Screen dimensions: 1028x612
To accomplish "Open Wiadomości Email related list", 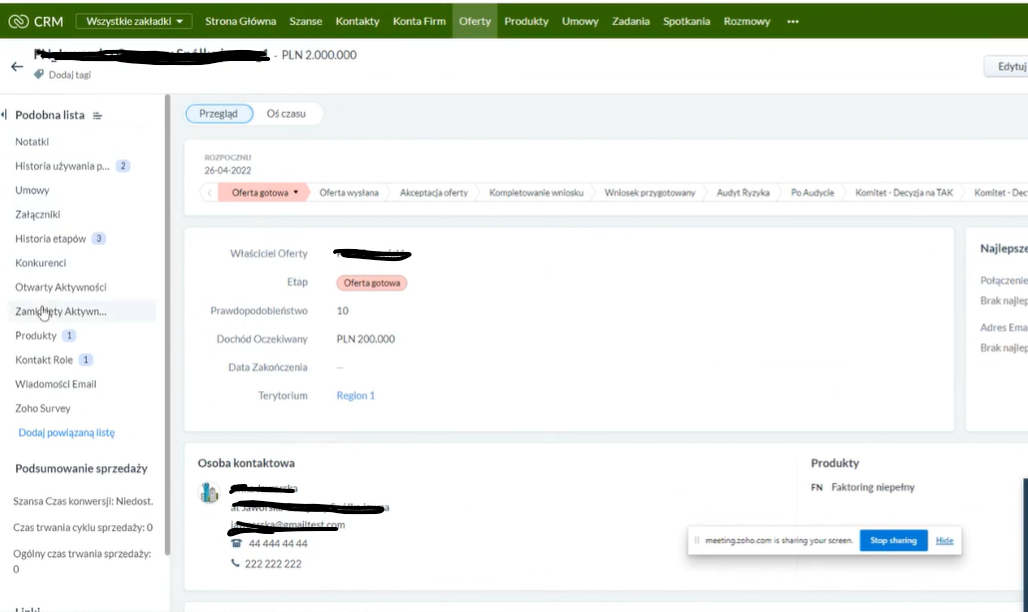I will pos(56,384).
